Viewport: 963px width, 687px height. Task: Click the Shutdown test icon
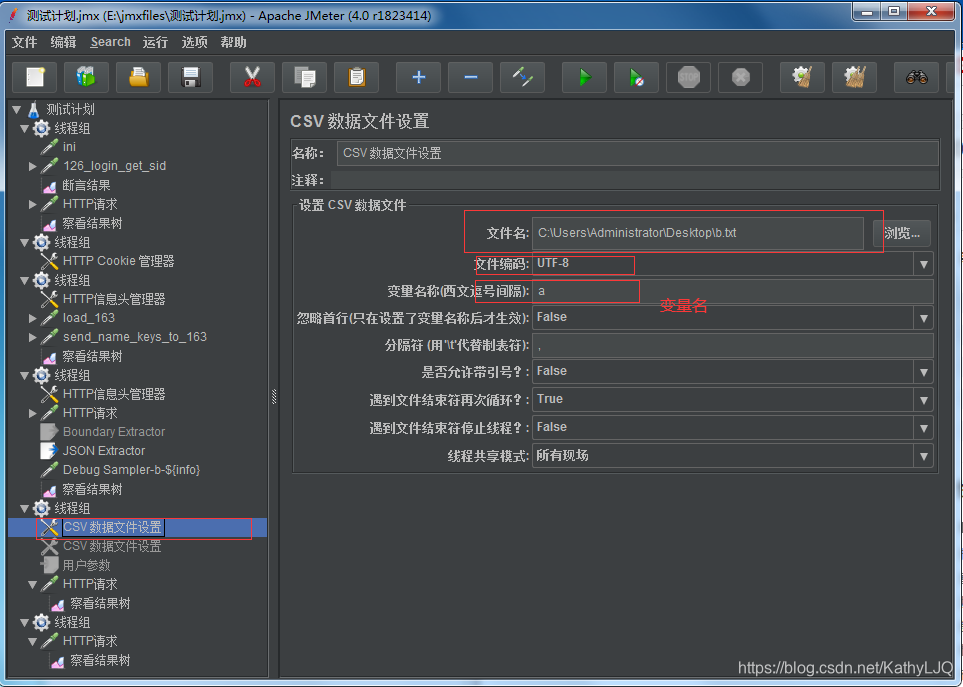coord(741,77)
